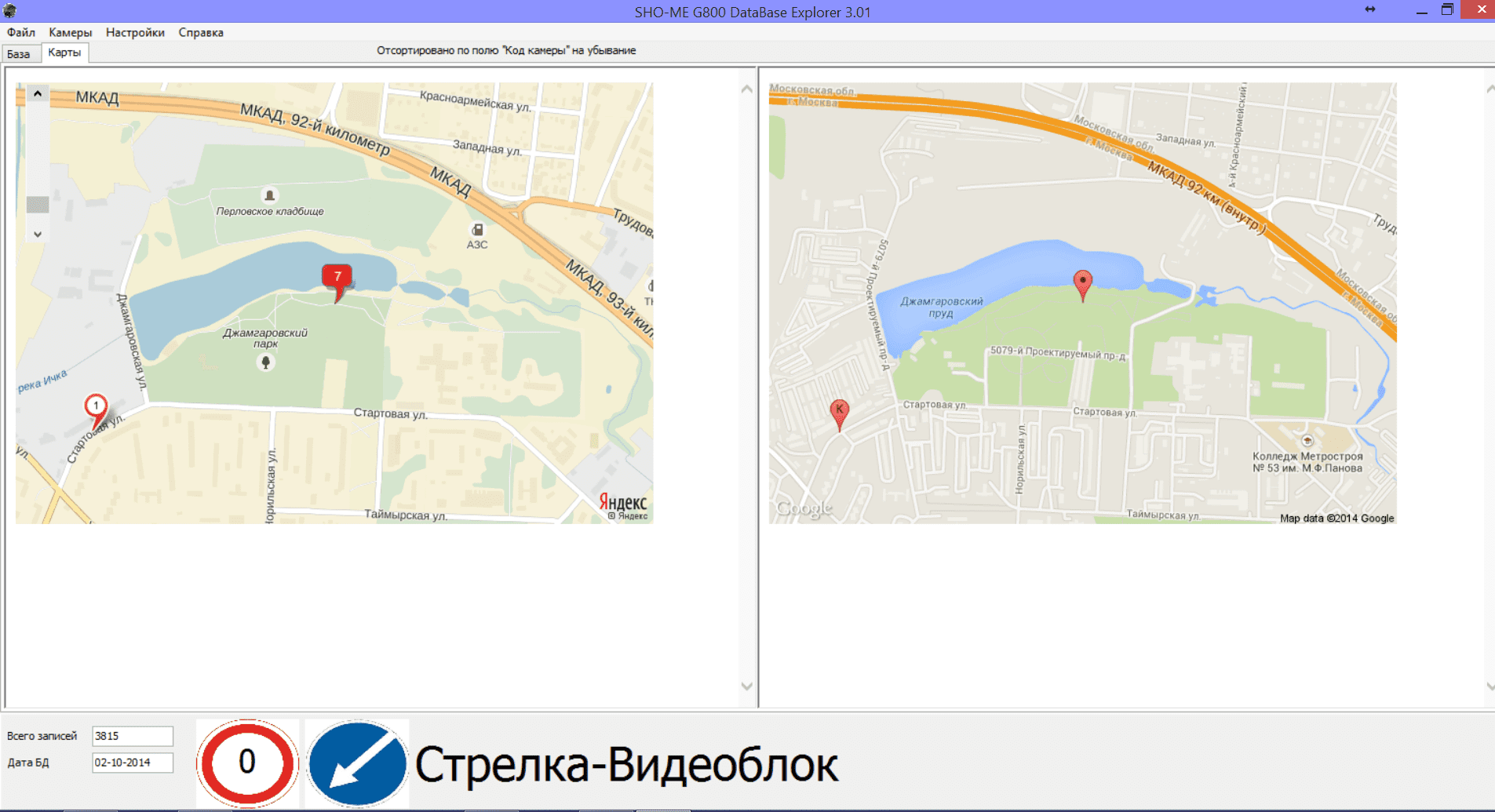The height and width of the screenshot is (812, 1495).
Task: Click the Google logo on right map
Action: pos(804,509)
